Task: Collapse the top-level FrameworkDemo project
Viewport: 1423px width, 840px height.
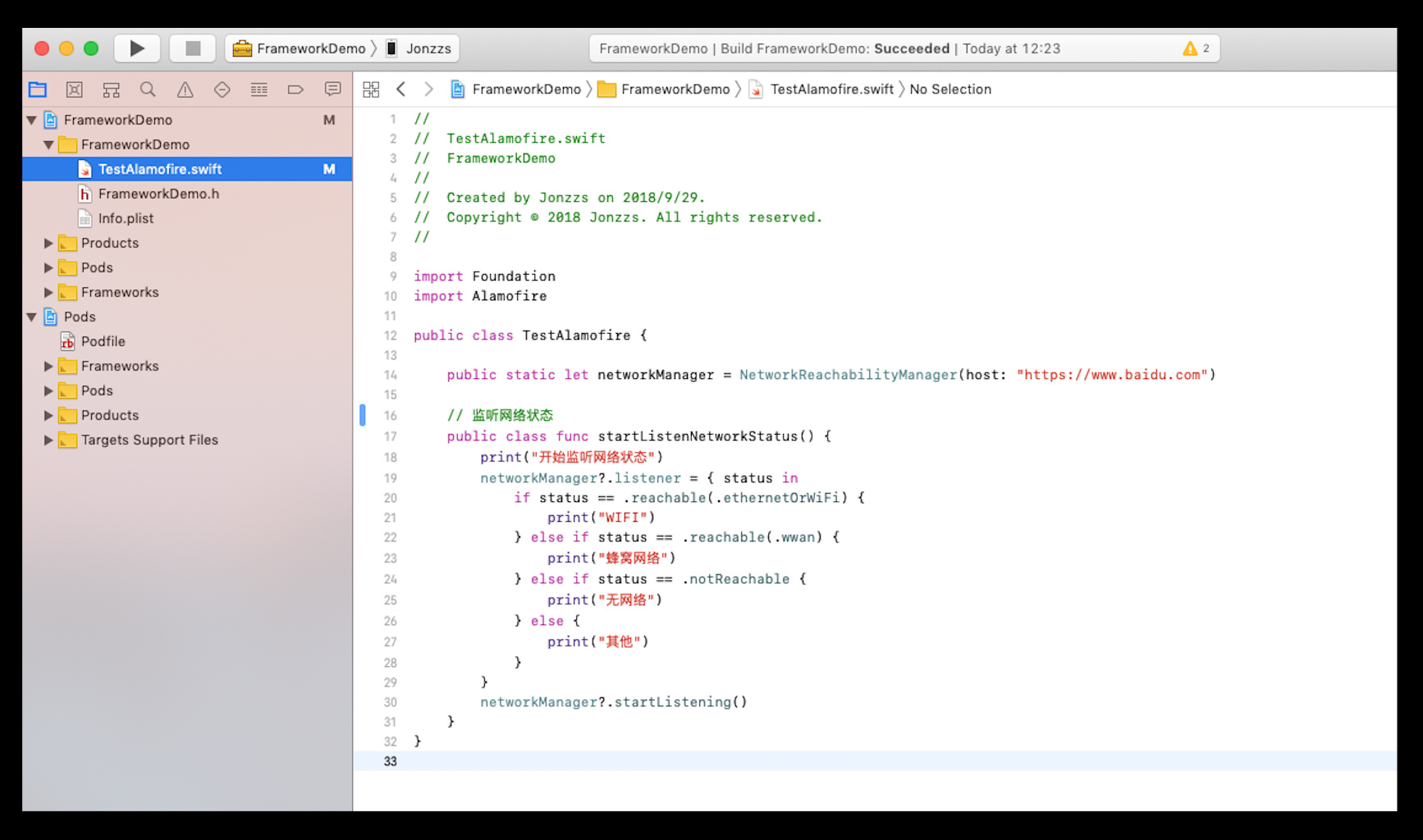Action: coord(31,121)
